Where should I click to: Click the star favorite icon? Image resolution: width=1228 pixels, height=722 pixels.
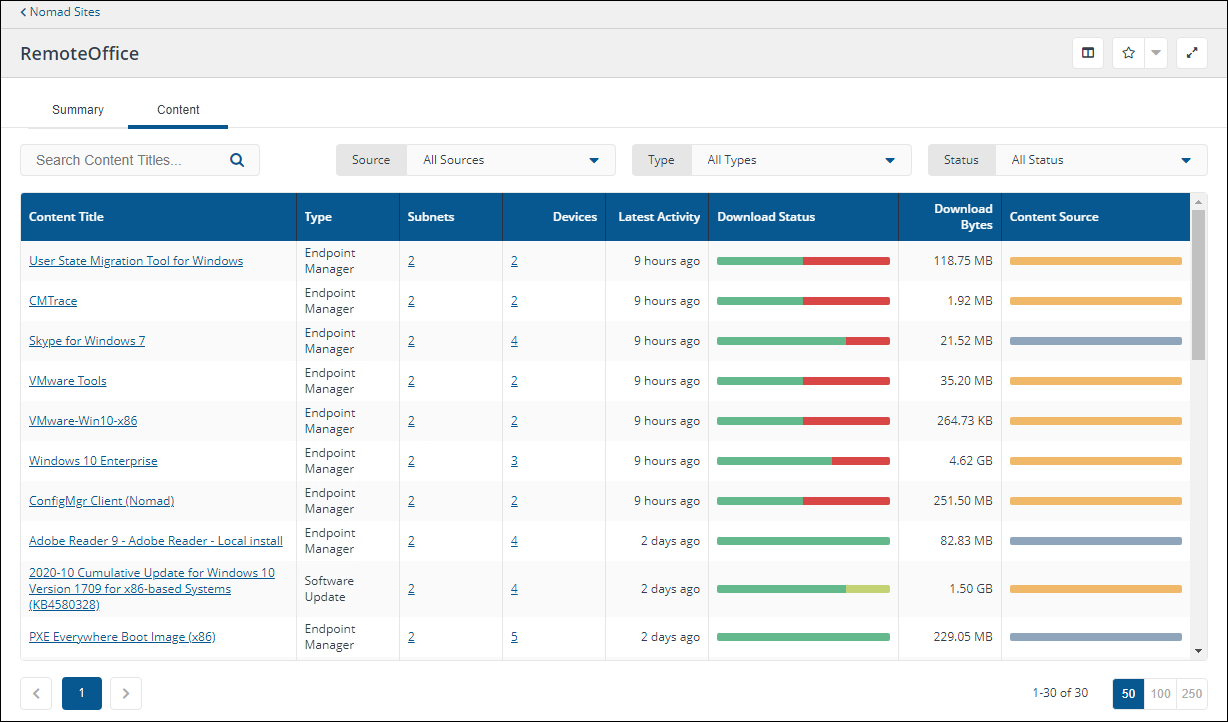tap(1128, 53)
